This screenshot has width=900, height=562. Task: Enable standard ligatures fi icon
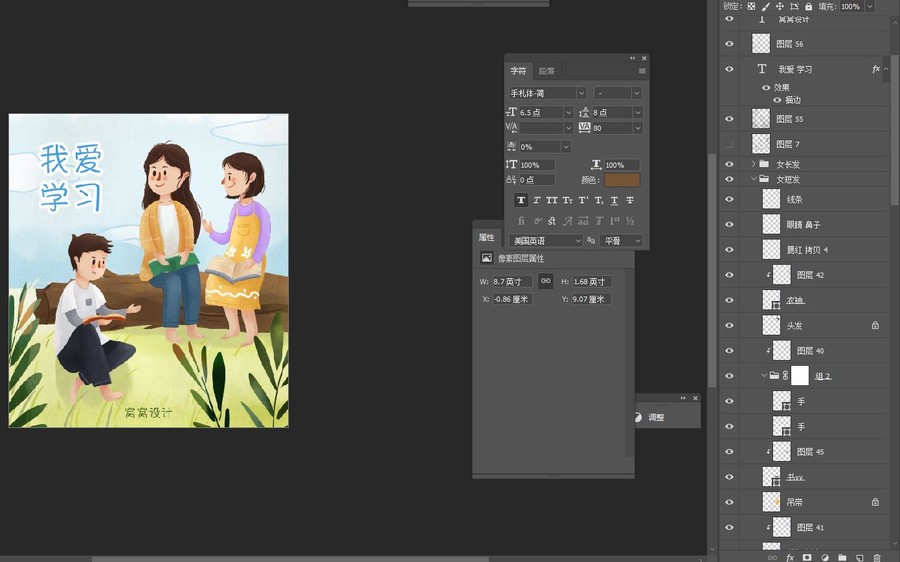[521, 220]
